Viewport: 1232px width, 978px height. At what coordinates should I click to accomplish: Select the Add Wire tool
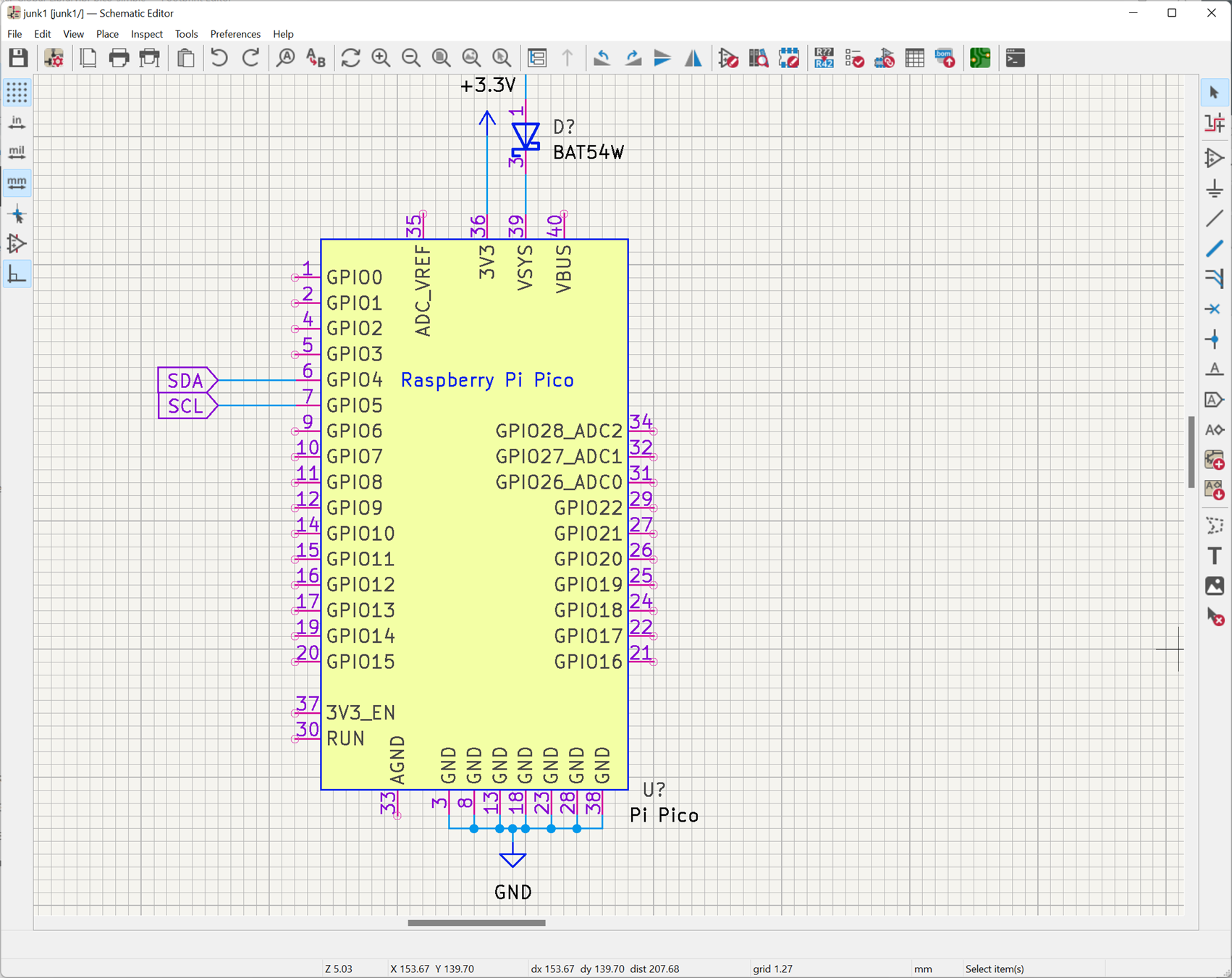1215,218
